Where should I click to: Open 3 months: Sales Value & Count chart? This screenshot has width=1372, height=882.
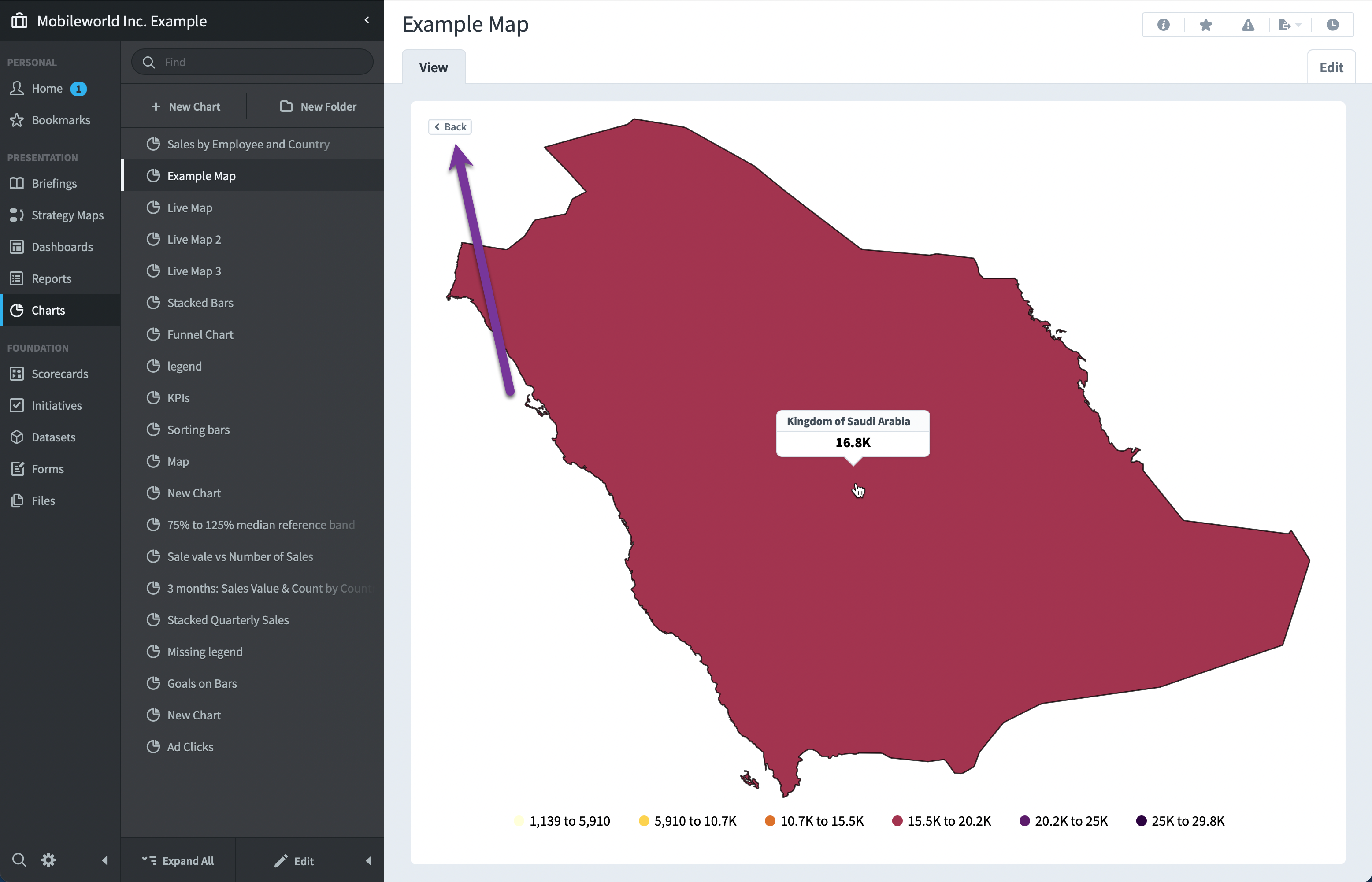[252, 588]
